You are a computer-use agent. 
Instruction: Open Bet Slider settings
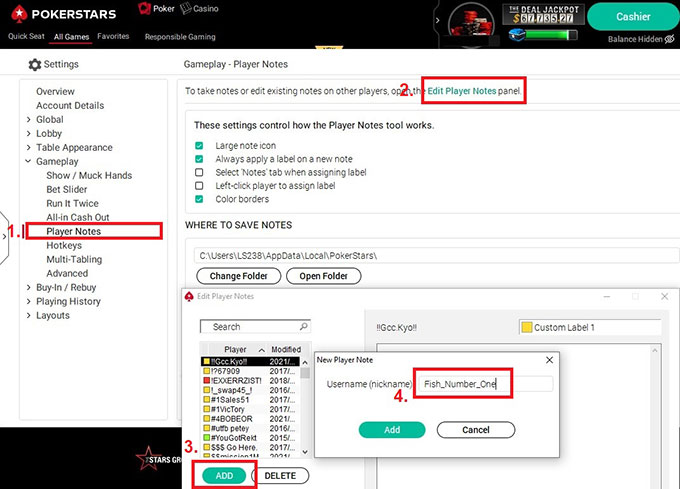coord(67,189)
